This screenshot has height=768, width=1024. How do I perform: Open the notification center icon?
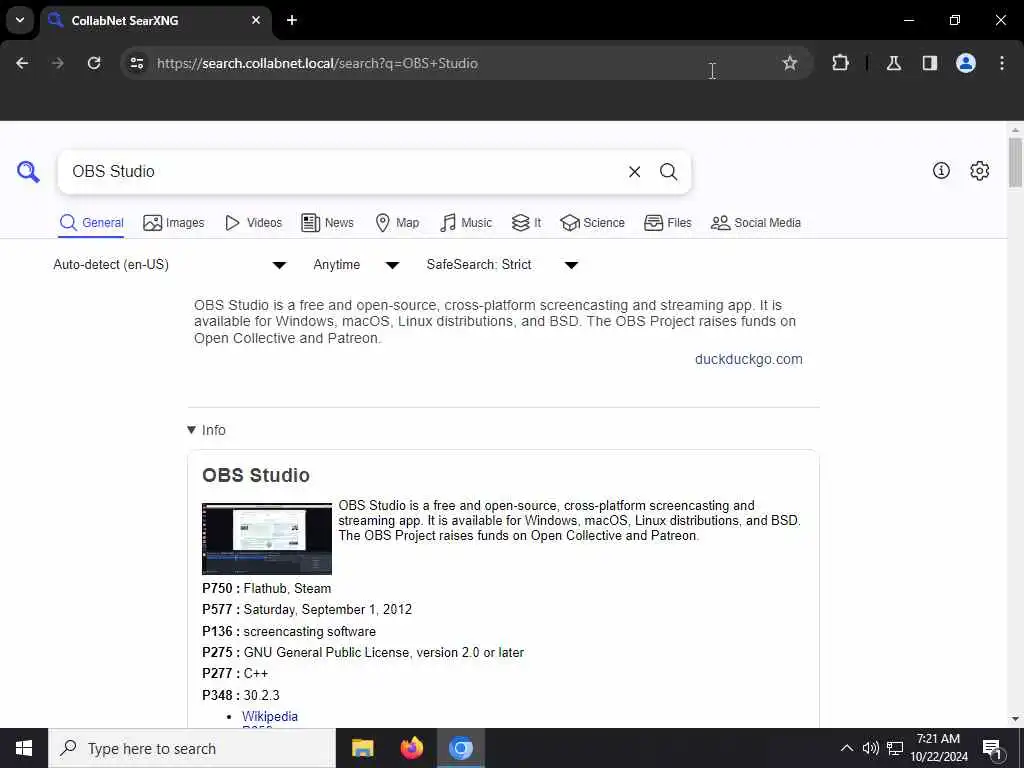991,749
